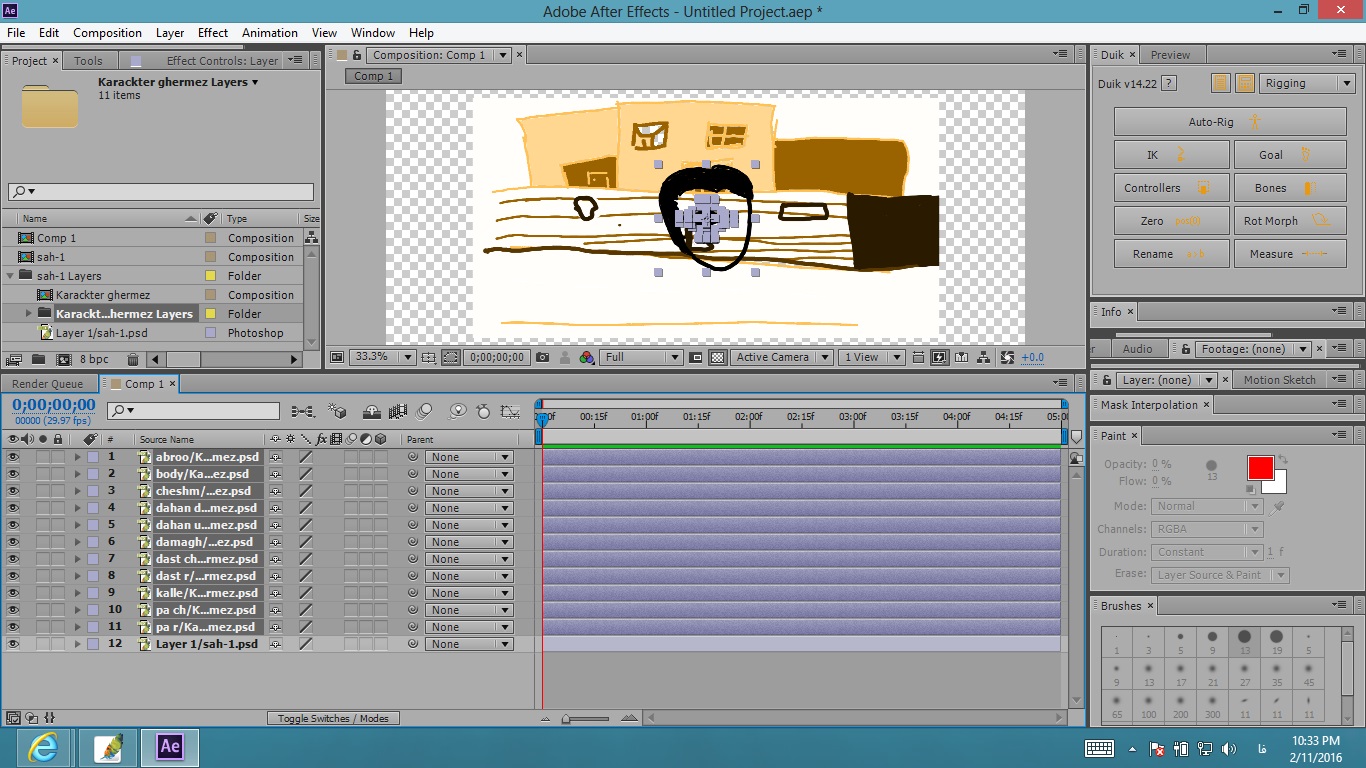Take a snapshot with the camera icon

542,357
